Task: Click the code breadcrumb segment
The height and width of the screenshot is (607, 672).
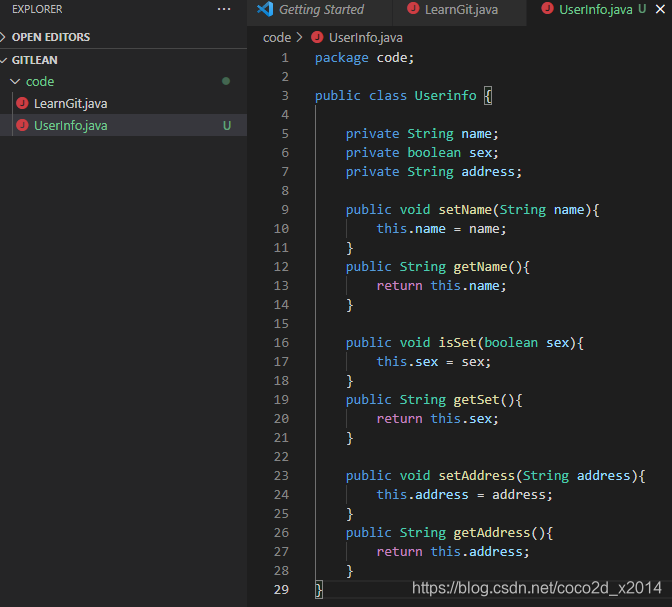Action: pos(277,38)
